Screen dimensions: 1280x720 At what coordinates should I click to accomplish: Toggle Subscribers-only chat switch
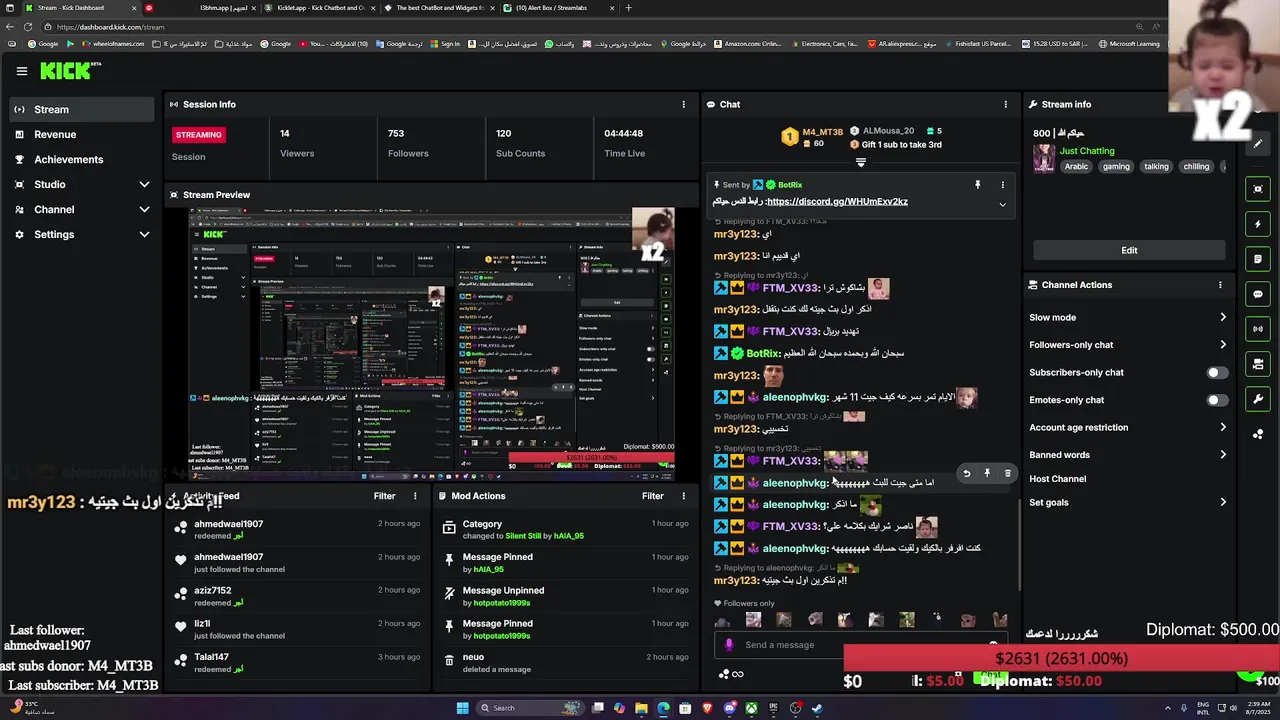tap(1216, 372)
